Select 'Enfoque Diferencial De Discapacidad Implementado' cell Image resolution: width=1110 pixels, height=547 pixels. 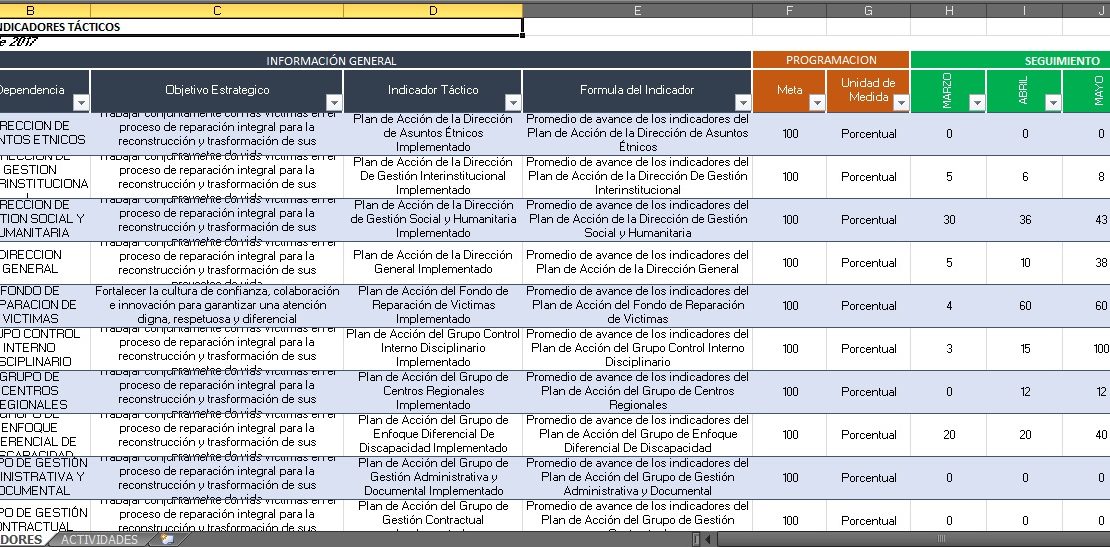tap(433, 434)
